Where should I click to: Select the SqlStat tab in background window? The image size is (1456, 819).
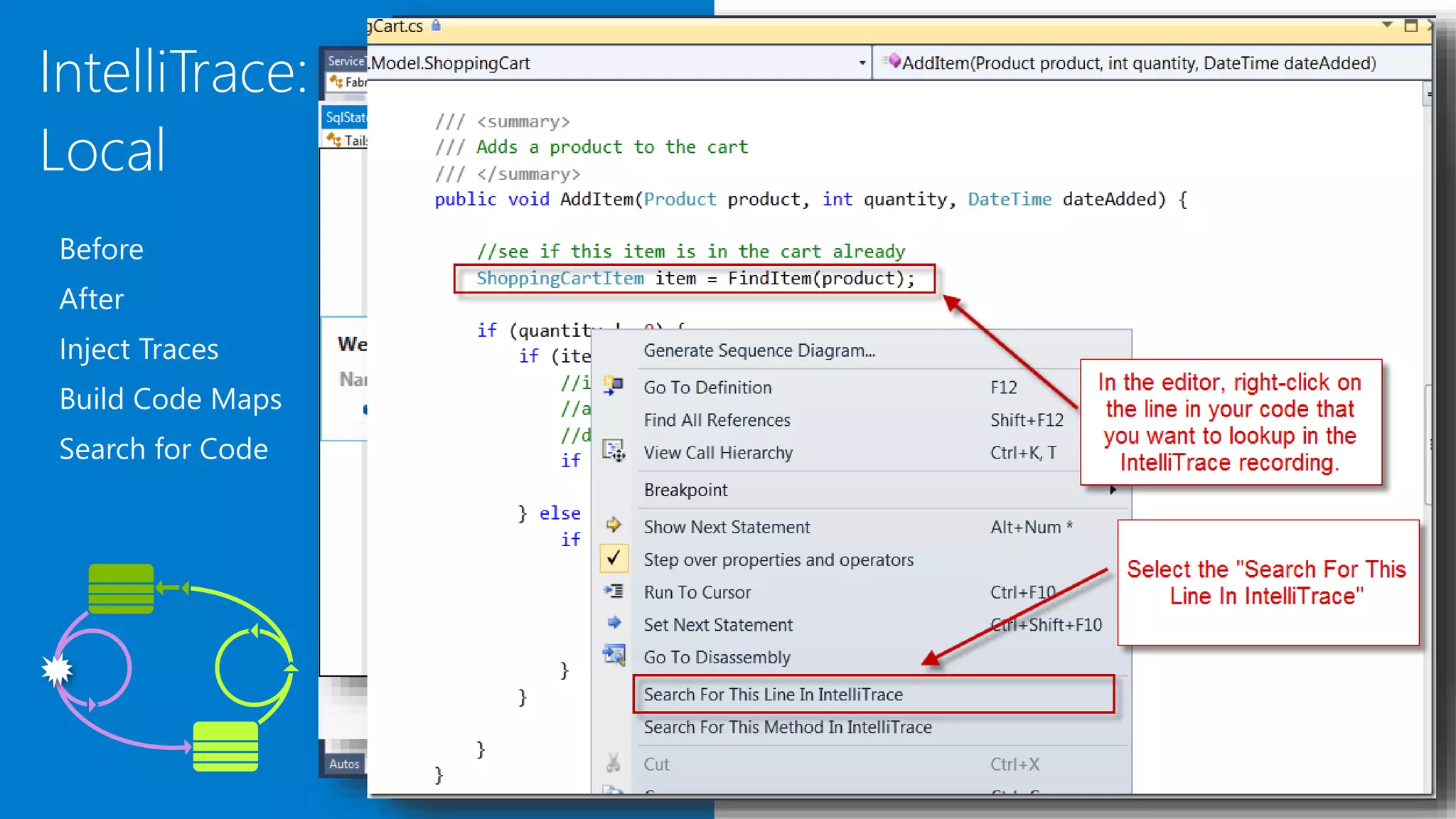click(346, 117)
